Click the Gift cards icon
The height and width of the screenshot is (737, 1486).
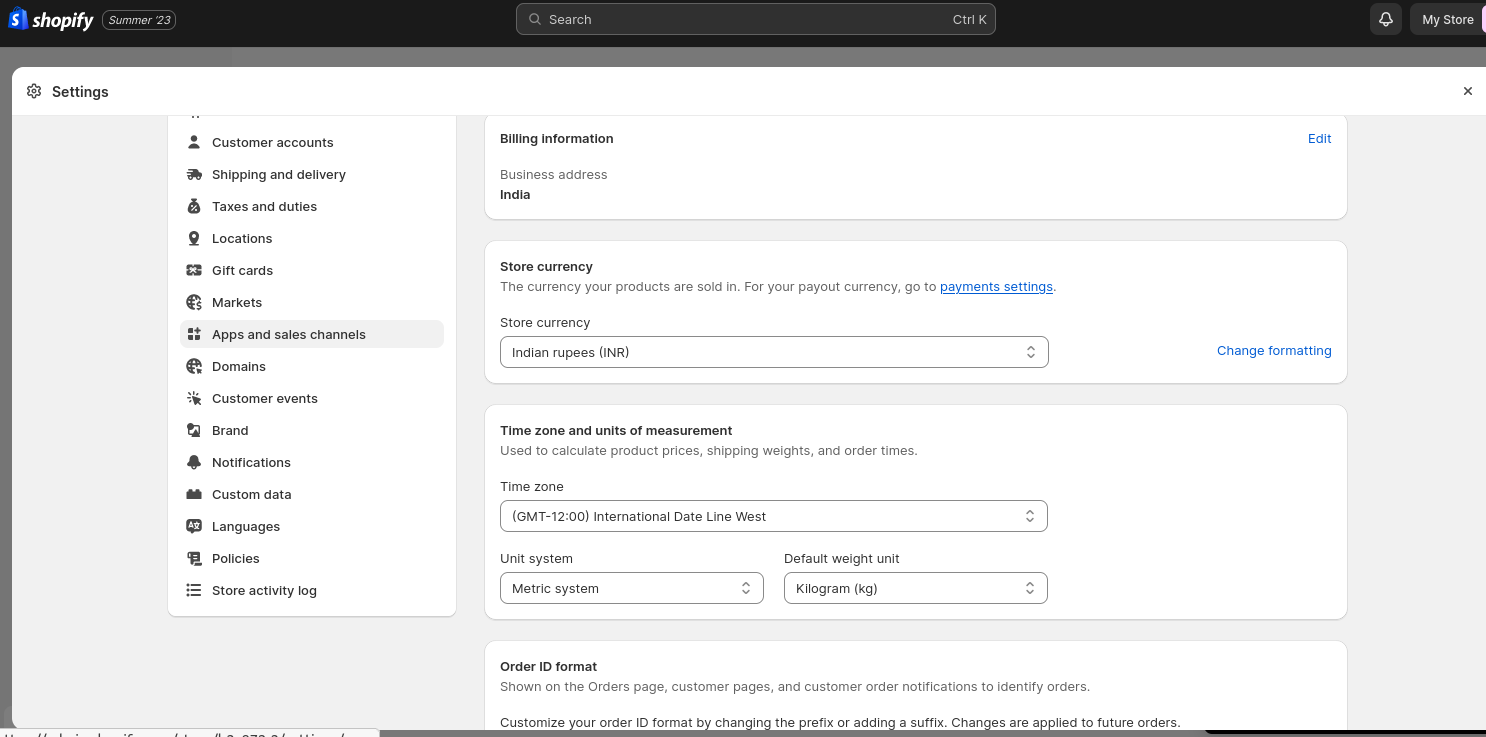(x=194, y=270)
